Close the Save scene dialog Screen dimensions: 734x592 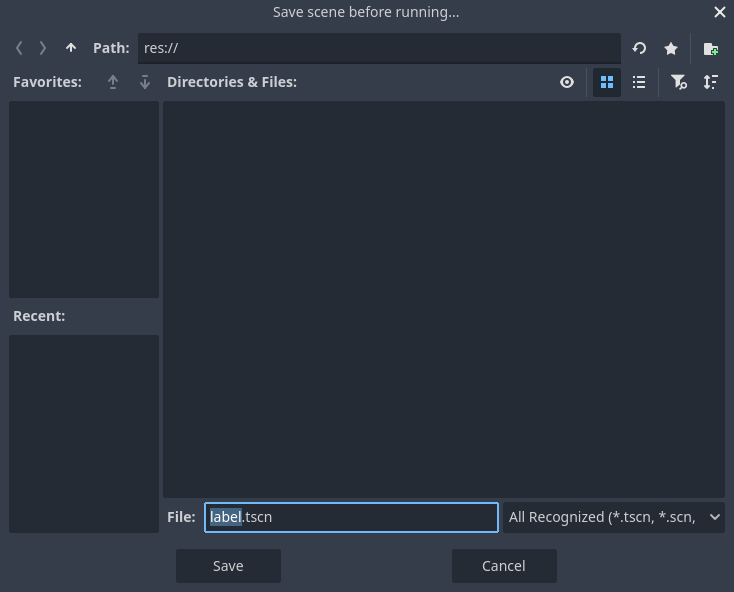point(719,12)
